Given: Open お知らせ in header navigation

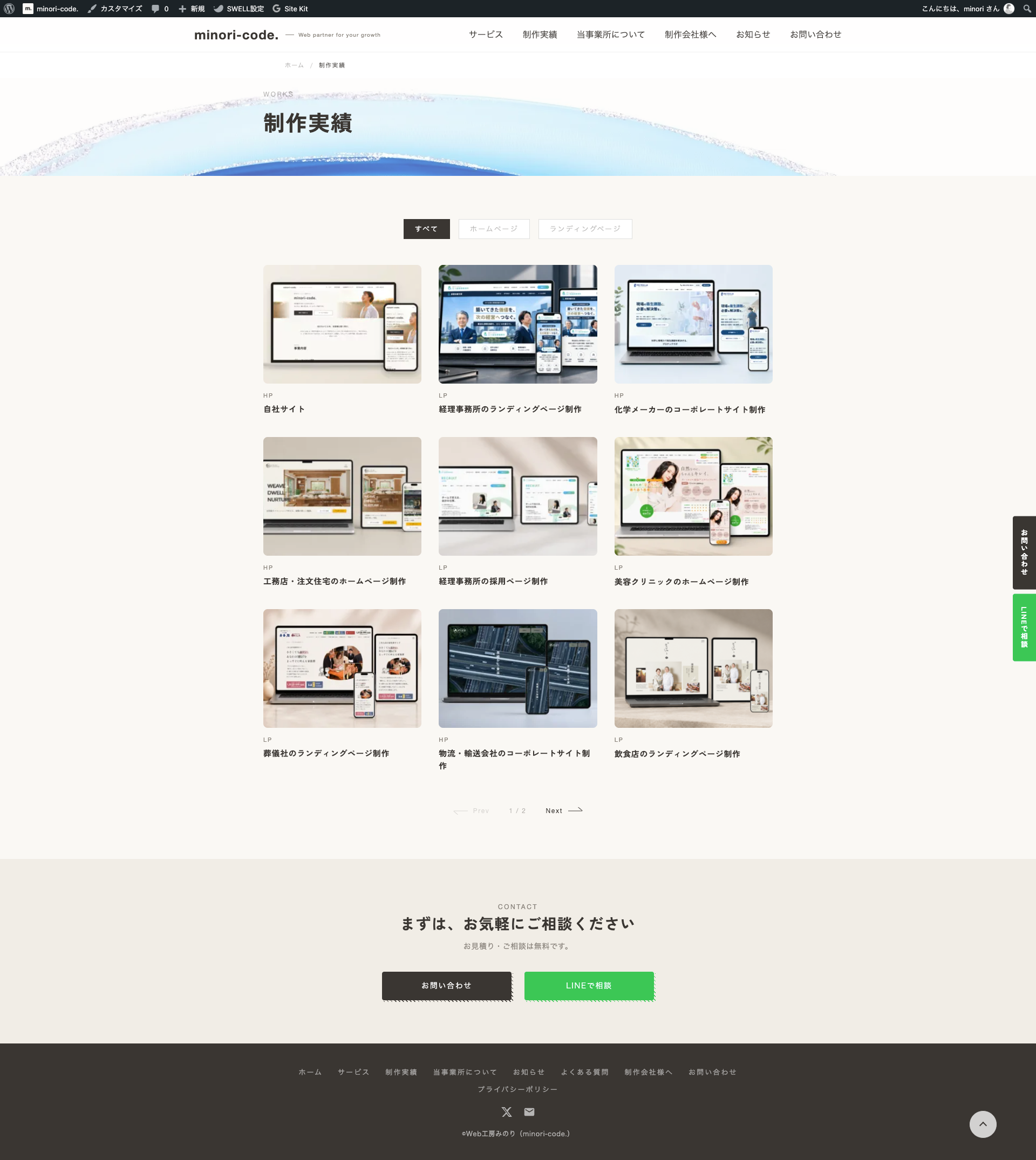Looking at the screenshot, I should coord(753,35).
